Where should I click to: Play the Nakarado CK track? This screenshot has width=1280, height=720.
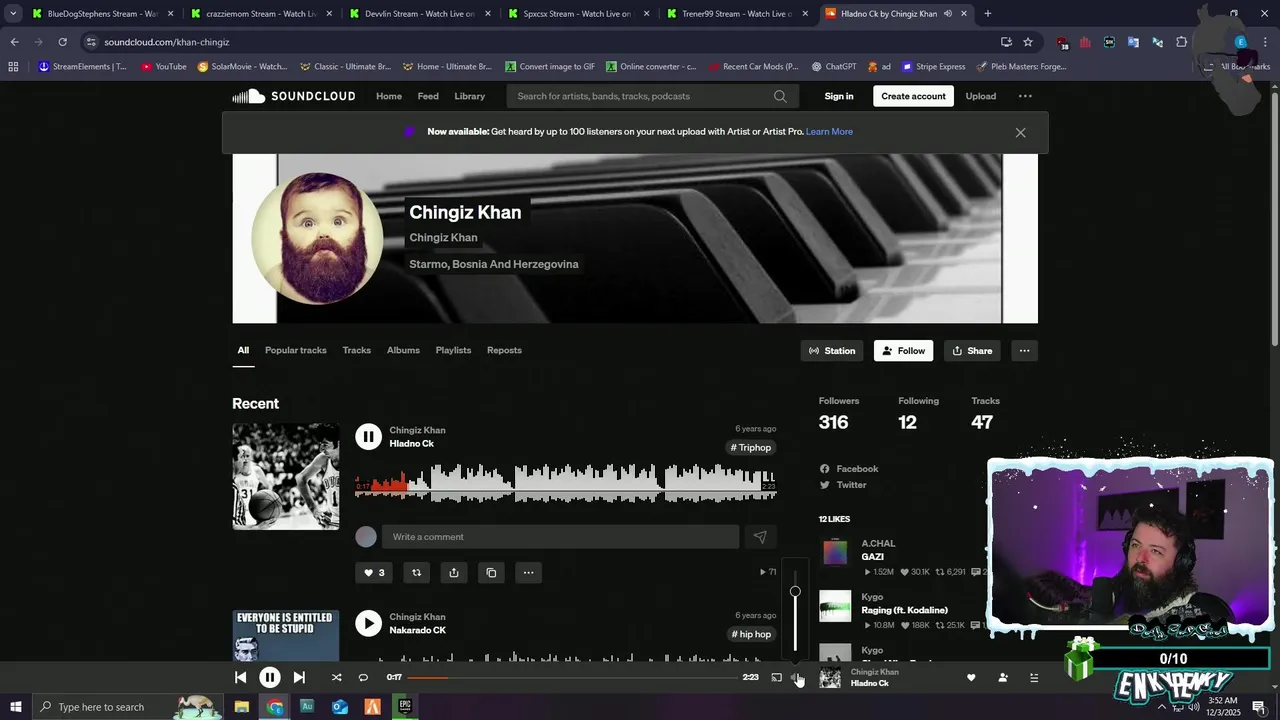point(368,623)
